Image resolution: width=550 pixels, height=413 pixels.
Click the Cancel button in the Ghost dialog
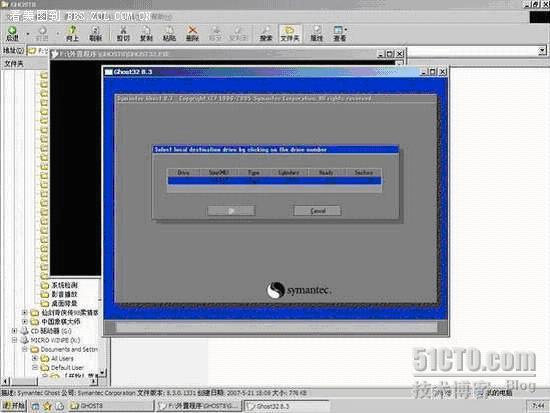coord(317,211)
